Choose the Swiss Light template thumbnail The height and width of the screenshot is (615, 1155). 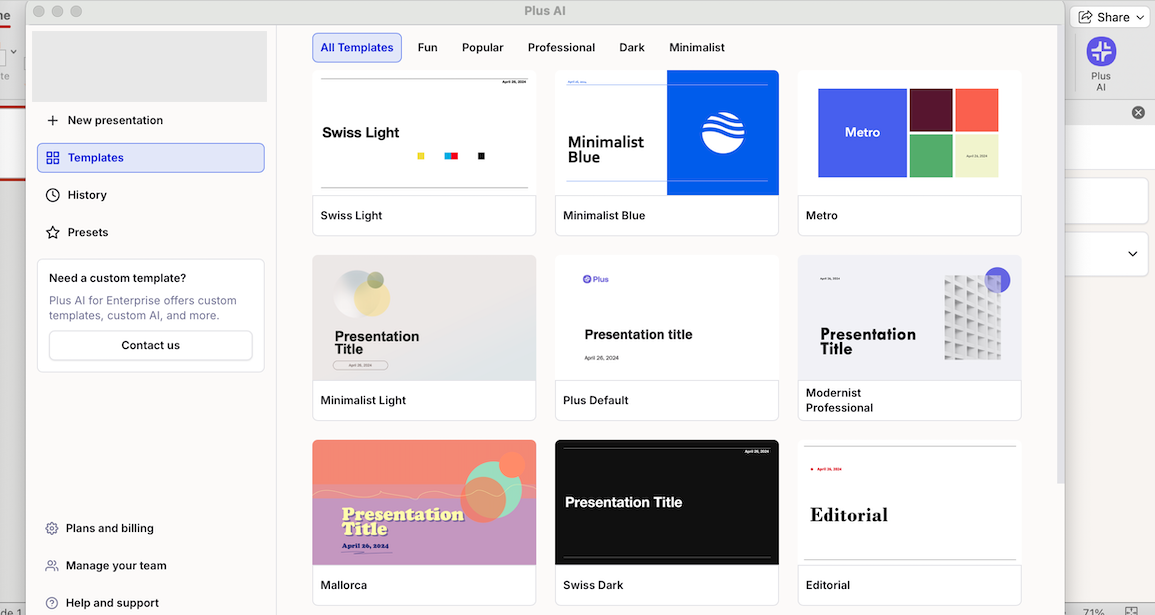[x=424, y=133]
